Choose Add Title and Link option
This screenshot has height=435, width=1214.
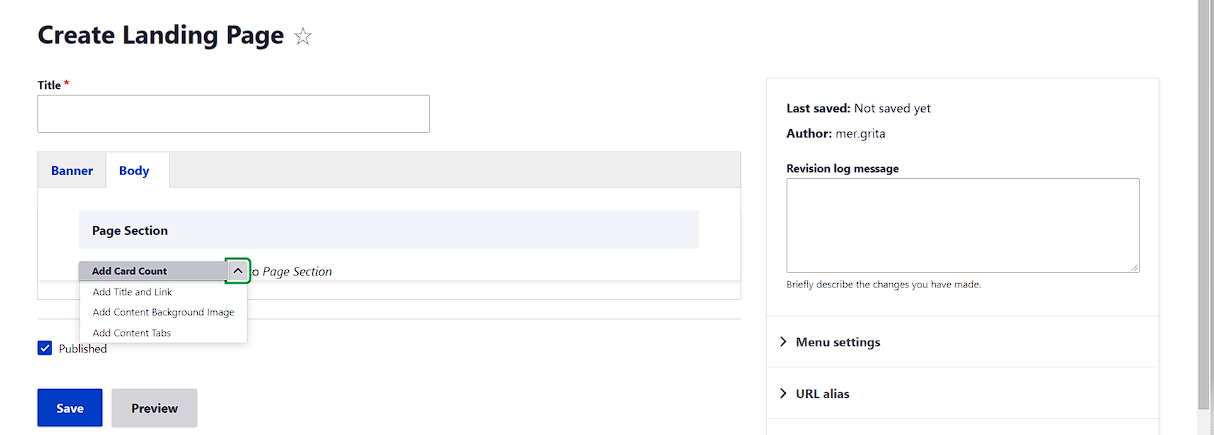tap(132, 292)
